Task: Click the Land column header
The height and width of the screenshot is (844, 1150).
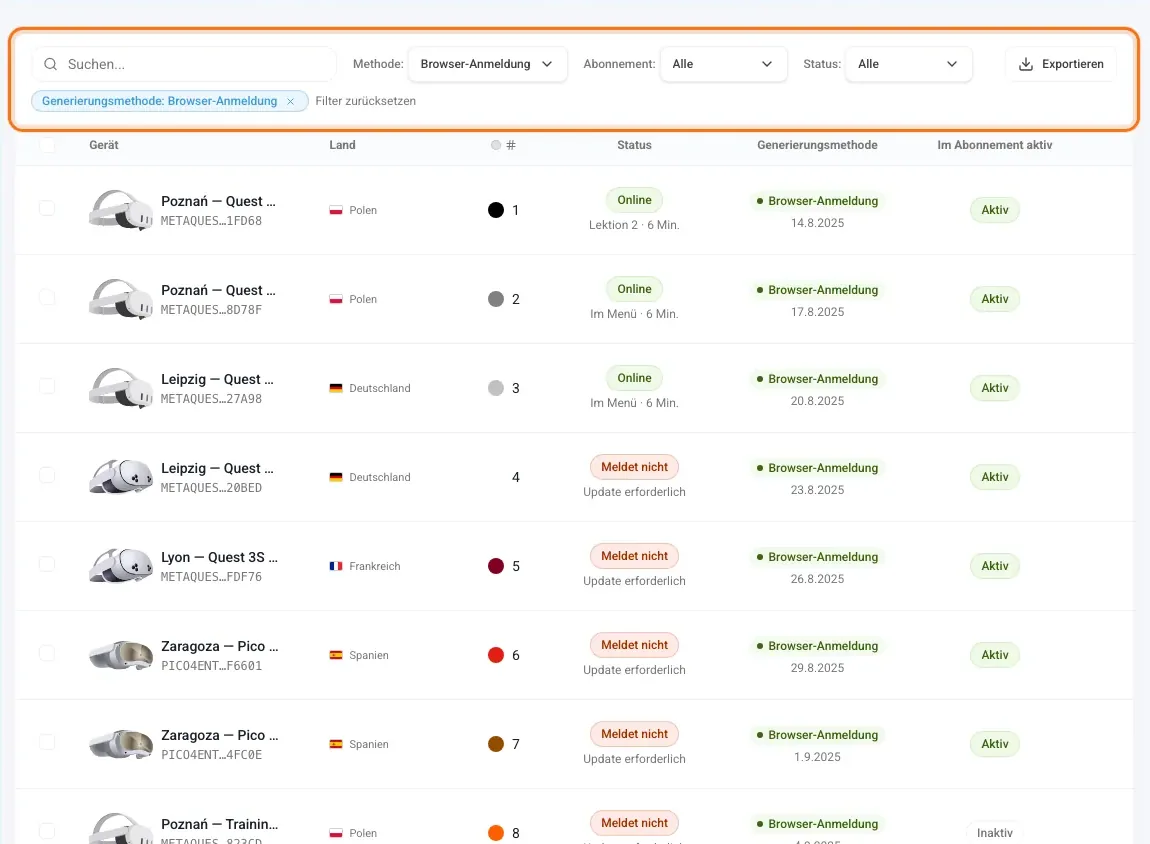Action: click(x=343, y=145)
